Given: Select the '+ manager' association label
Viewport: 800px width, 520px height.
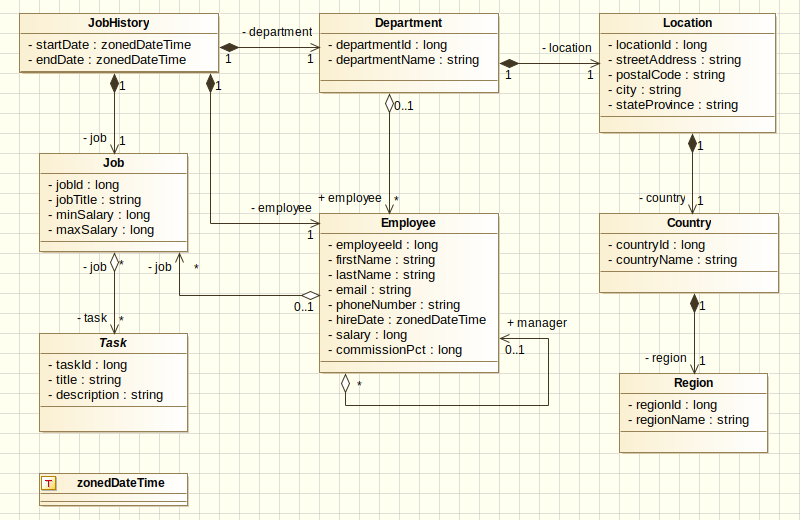Looking at the screenshot, I should tap(537, 323).
